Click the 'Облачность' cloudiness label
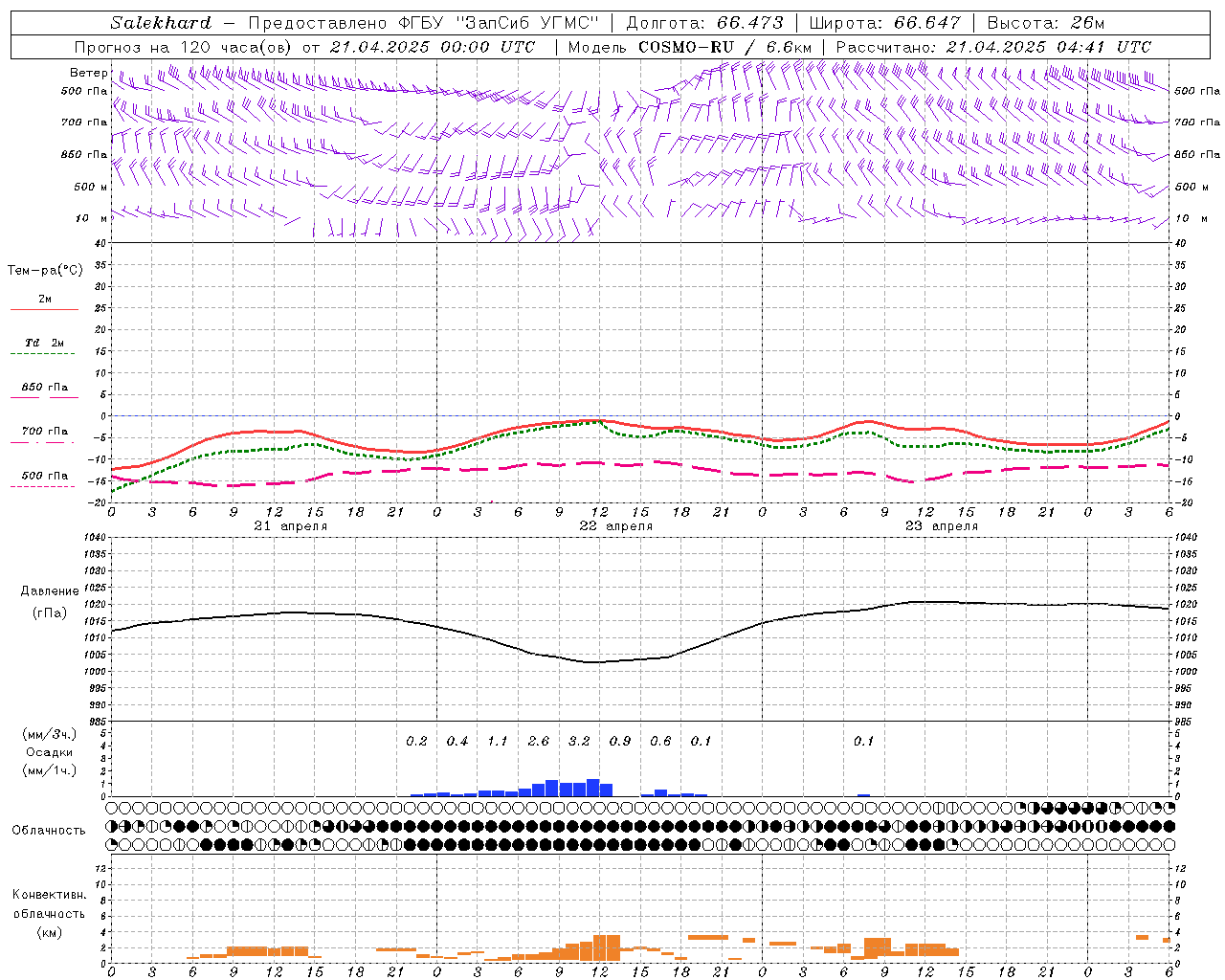Viewport: 1225px width, 980px height. point(49,830)
